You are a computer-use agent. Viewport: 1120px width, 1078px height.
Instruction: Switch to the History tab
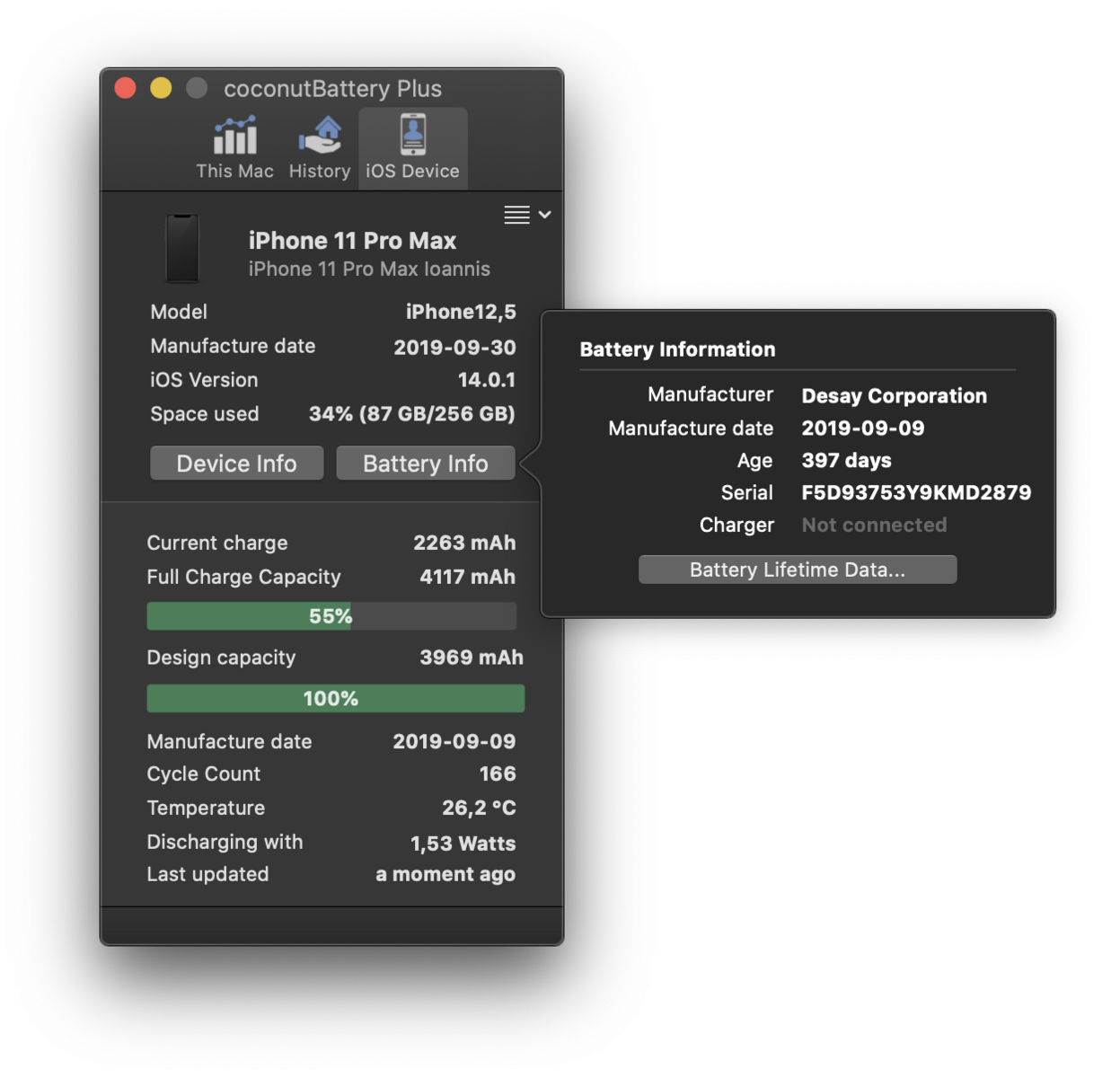pos(320,148)
